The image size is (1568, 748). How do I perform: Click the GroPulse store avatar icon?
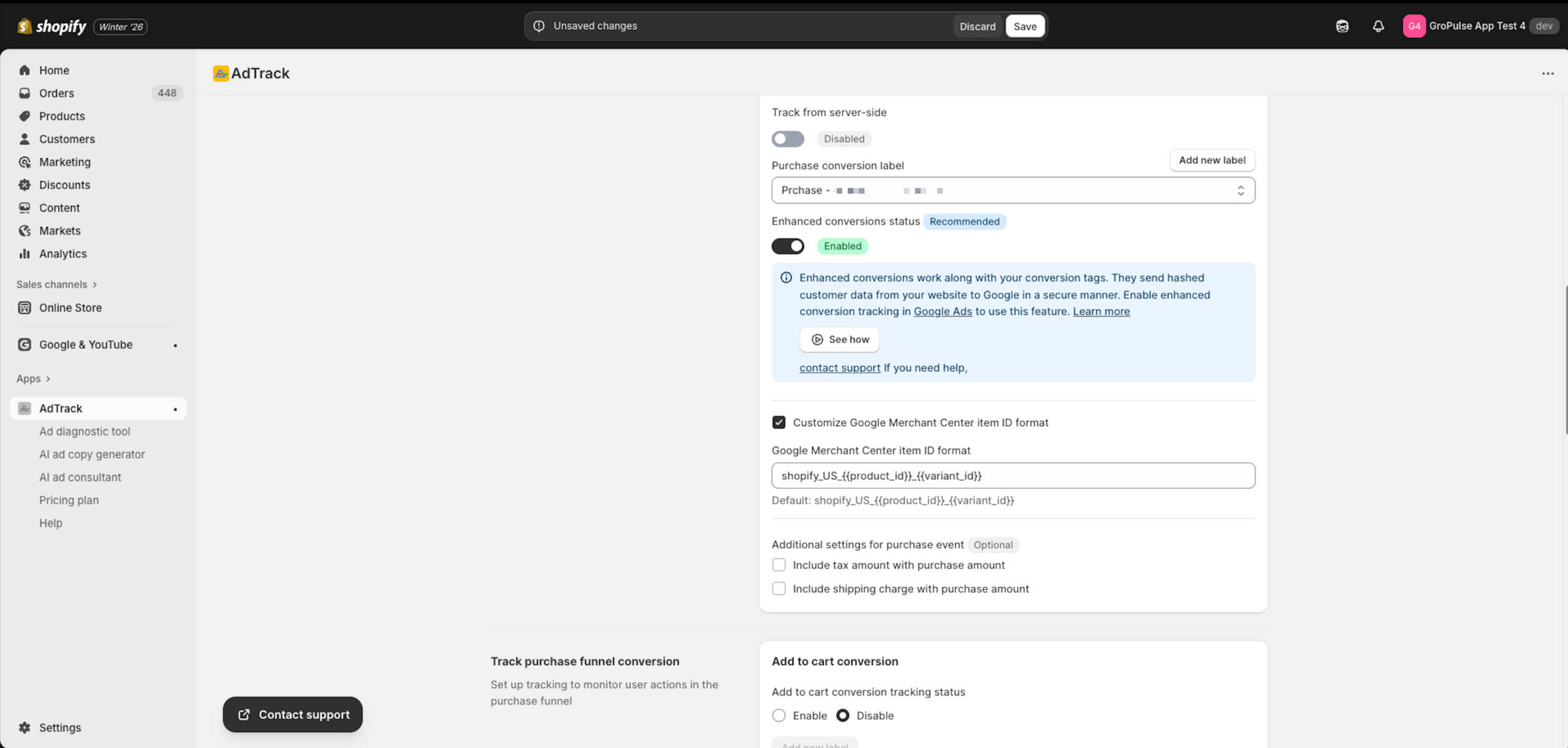pos(1414,26)
